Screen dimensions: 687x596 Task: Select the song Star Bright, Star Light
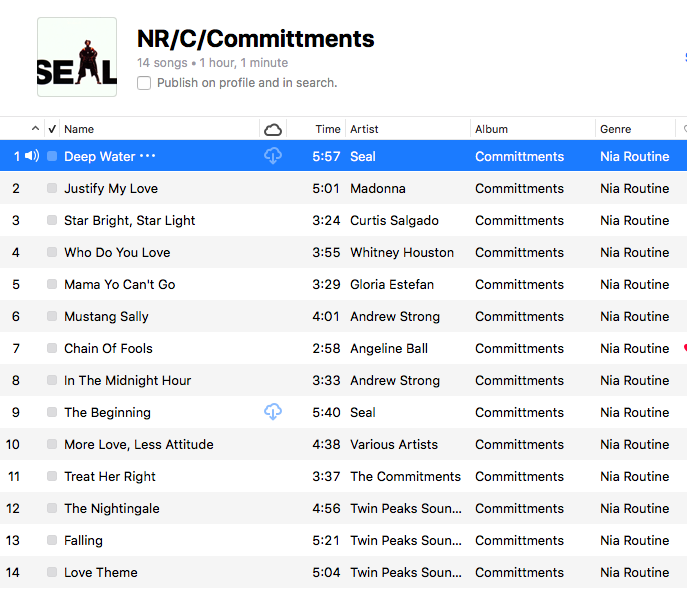pos(129,221)
